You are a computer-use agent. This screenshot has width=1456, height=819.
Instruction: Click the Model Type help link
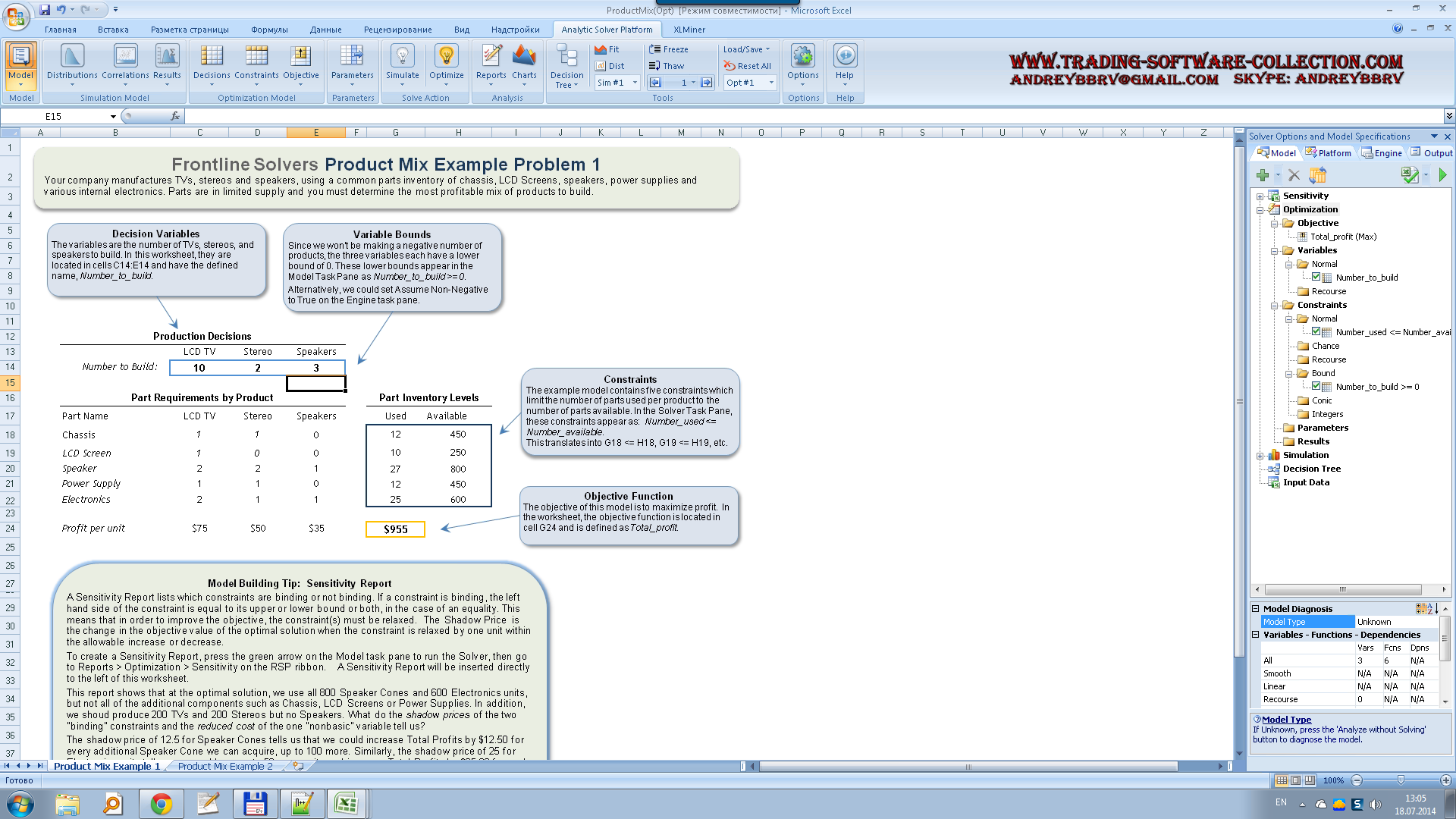click(1286, 720)
